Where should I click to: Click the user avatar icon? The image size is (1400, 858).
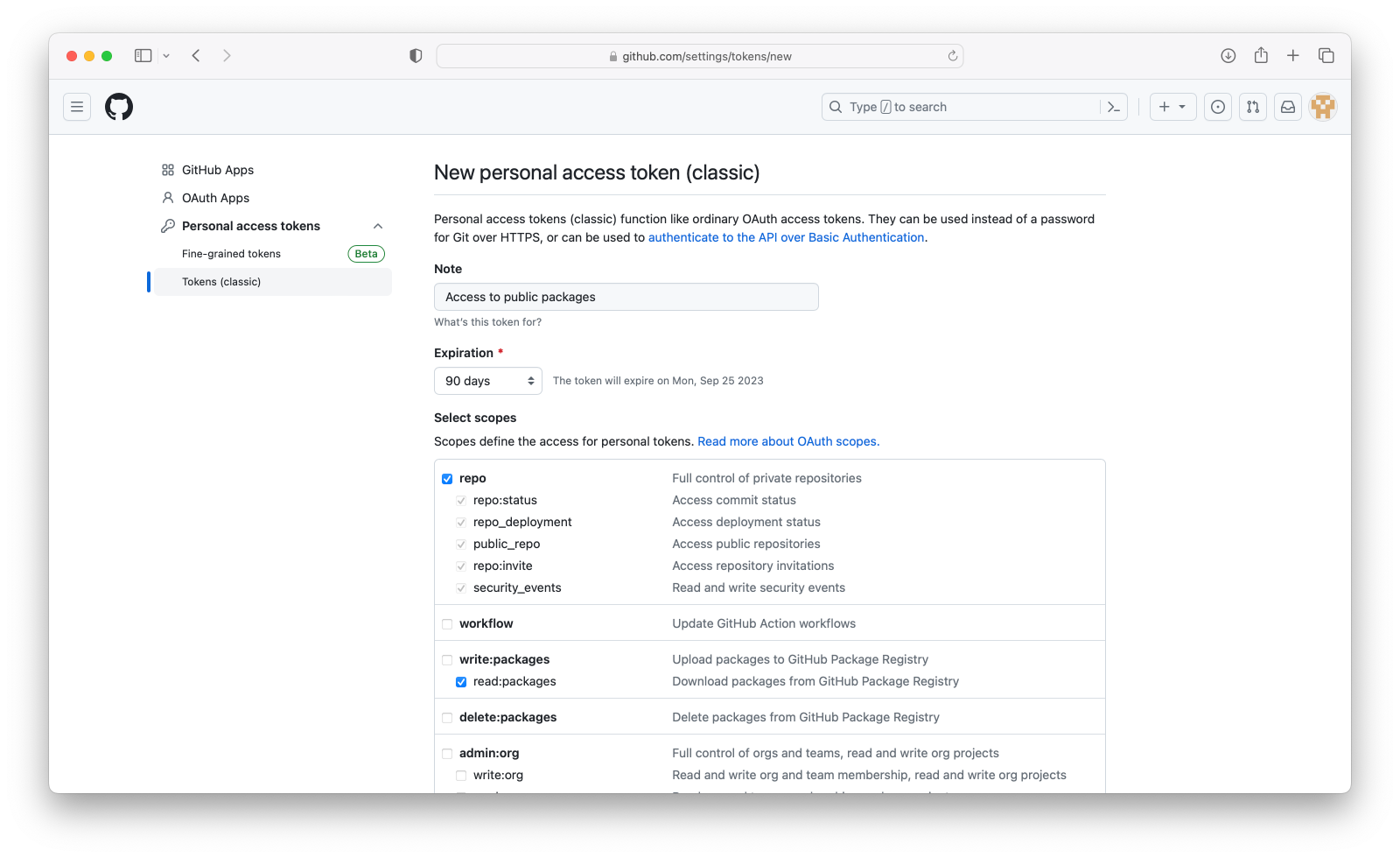pyautogui.click(x=1323, y=107)
